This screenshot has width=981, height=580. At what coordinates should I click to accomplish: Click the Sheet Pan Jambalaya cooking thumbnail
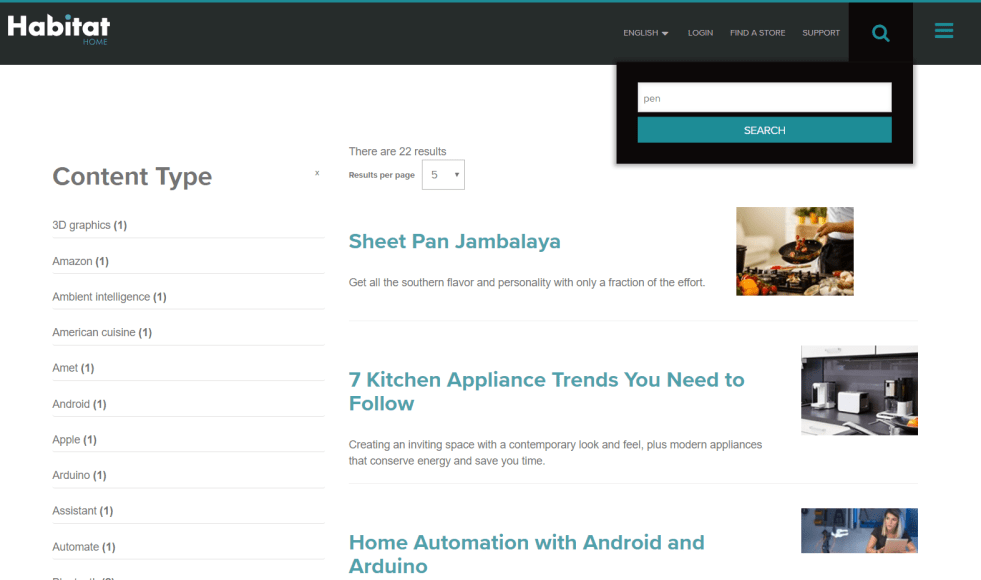[794, 251]
